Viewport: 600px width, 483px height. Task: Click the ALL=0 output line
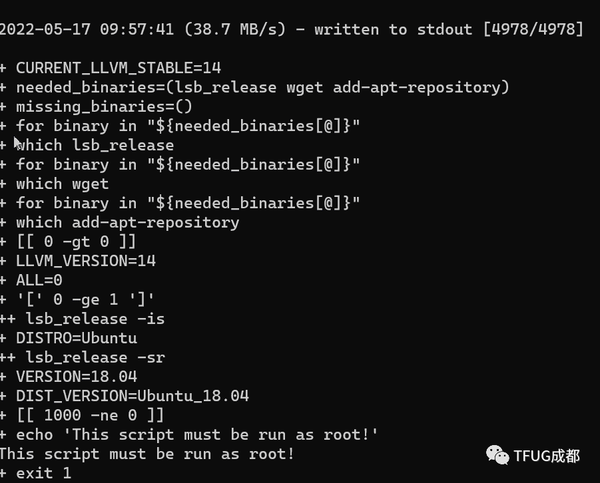coord(31,281)
